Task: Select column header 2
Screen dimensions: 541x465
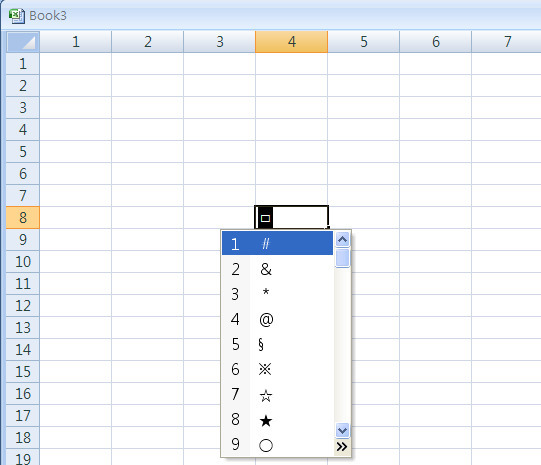Action: [x=148, y=42]
